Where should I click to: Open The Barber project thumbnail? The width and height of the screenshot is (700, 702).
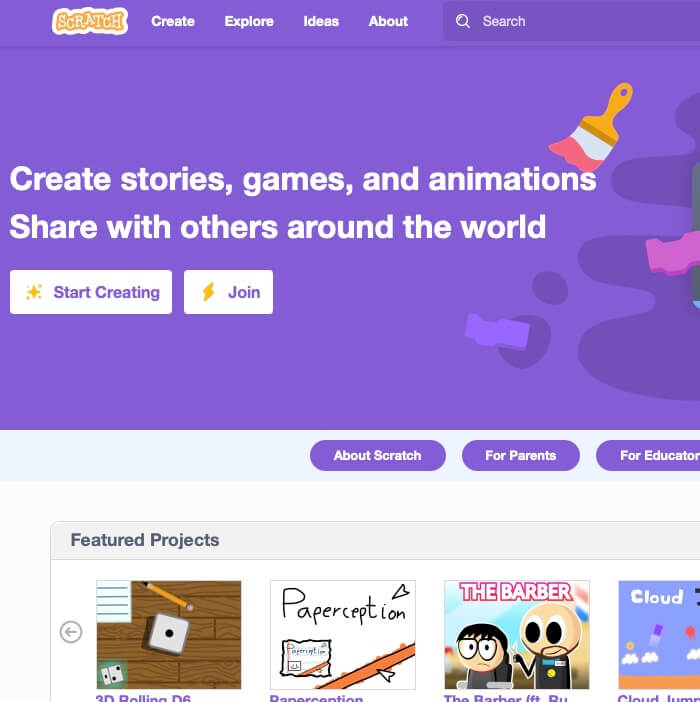pos(517,635)
